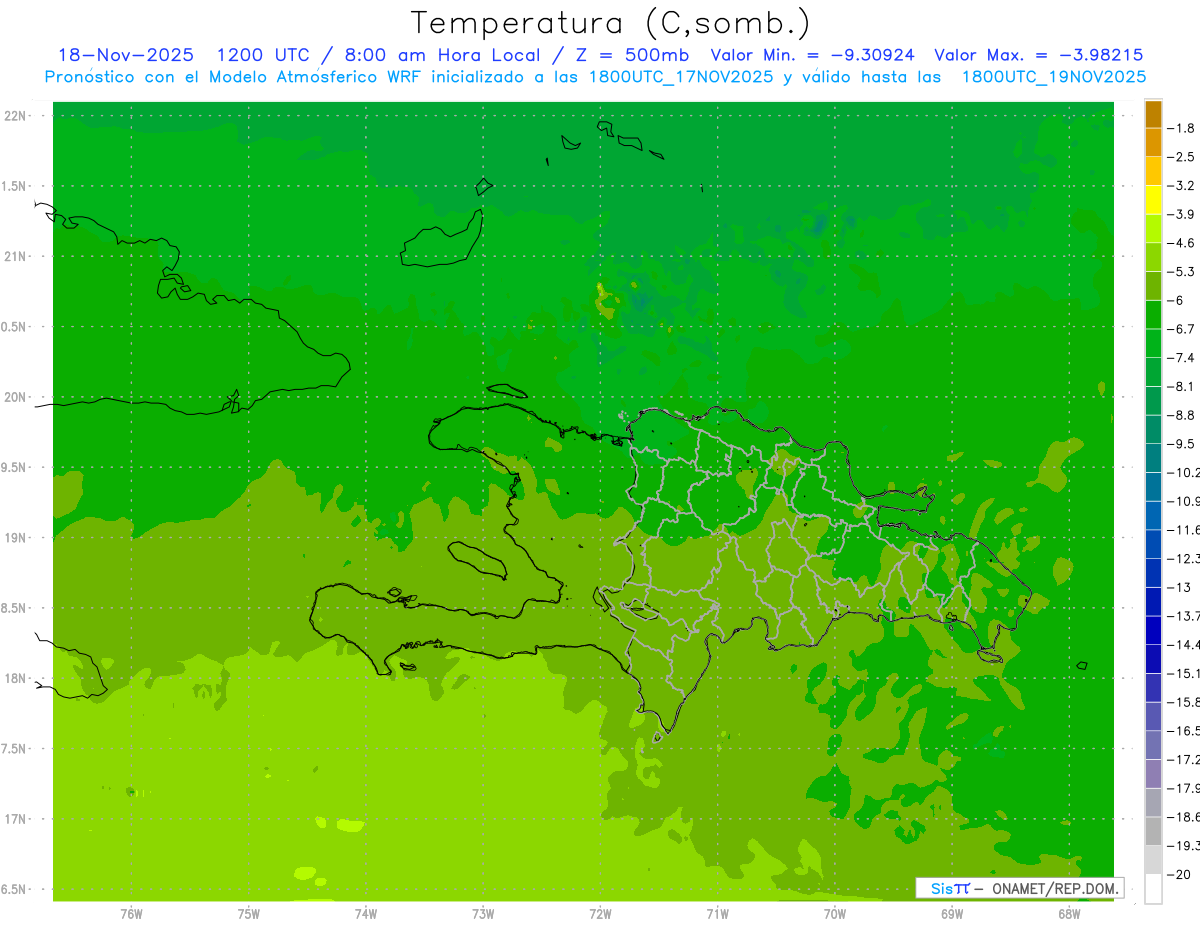Click the "75W" longitude label

(x=249, y=914)
